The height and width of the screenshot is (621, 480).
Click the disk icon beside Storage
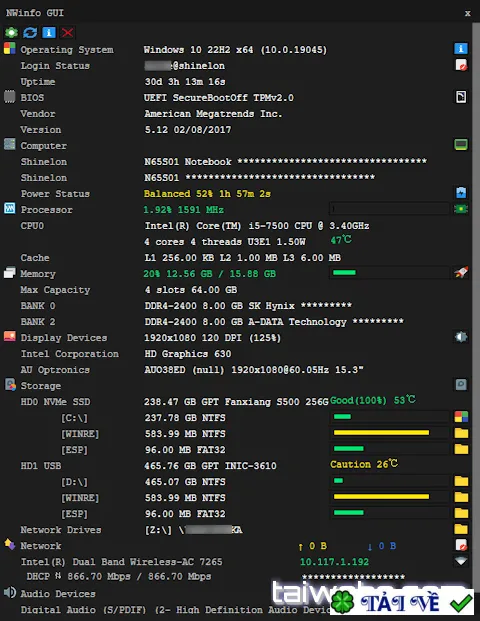(x=461, y=385)
